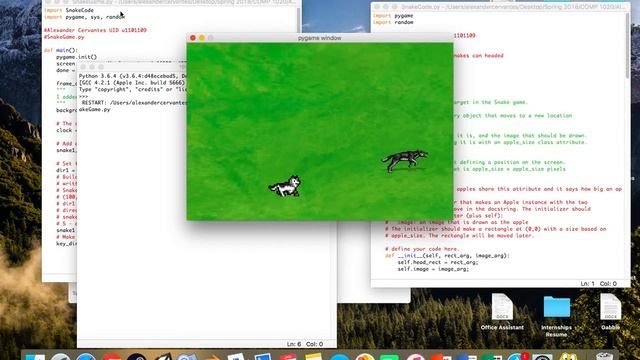Click the 'Python 3.6.4' version line in Shell
This screenshot has width=640, height=360.
tap(133, 76)
